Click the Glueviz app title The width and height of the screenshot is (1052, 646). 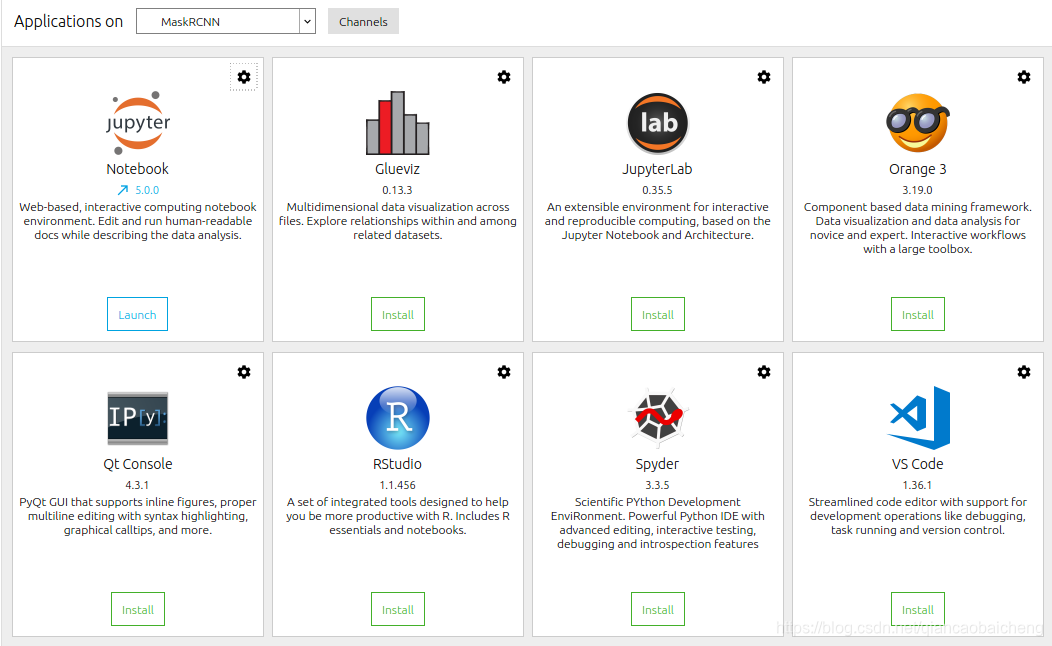pyautogui.click(x=398, y=169)
